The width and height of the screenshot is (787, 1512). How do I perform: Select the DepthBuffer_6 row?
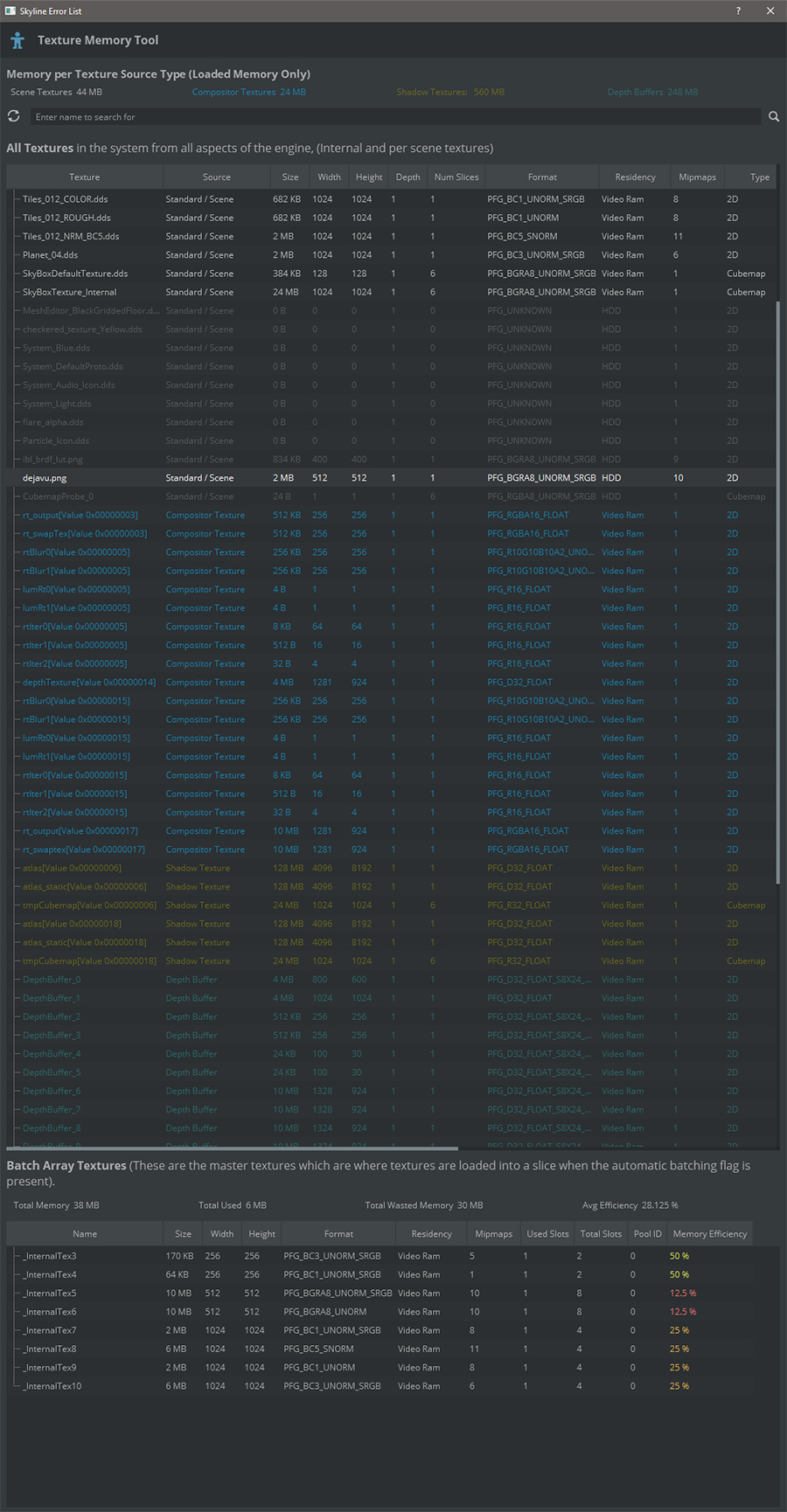52,1091
